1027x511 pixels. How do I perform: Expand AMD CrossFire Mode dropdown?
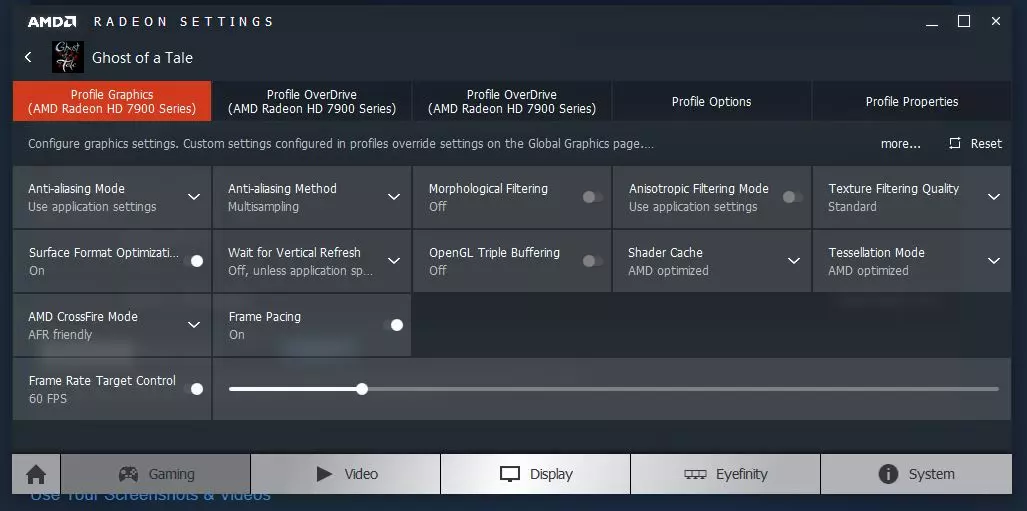(x=194, y=325)
